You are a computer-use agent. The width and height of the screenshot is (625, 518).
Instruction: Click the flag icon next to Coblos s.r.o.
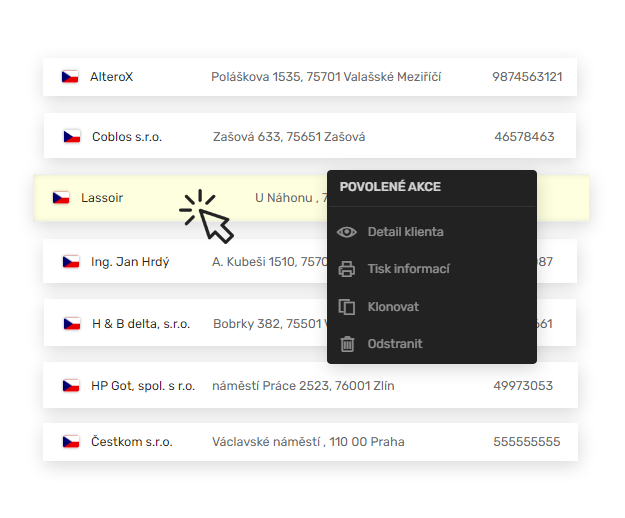pyautogui.click(x=71, y=137)
